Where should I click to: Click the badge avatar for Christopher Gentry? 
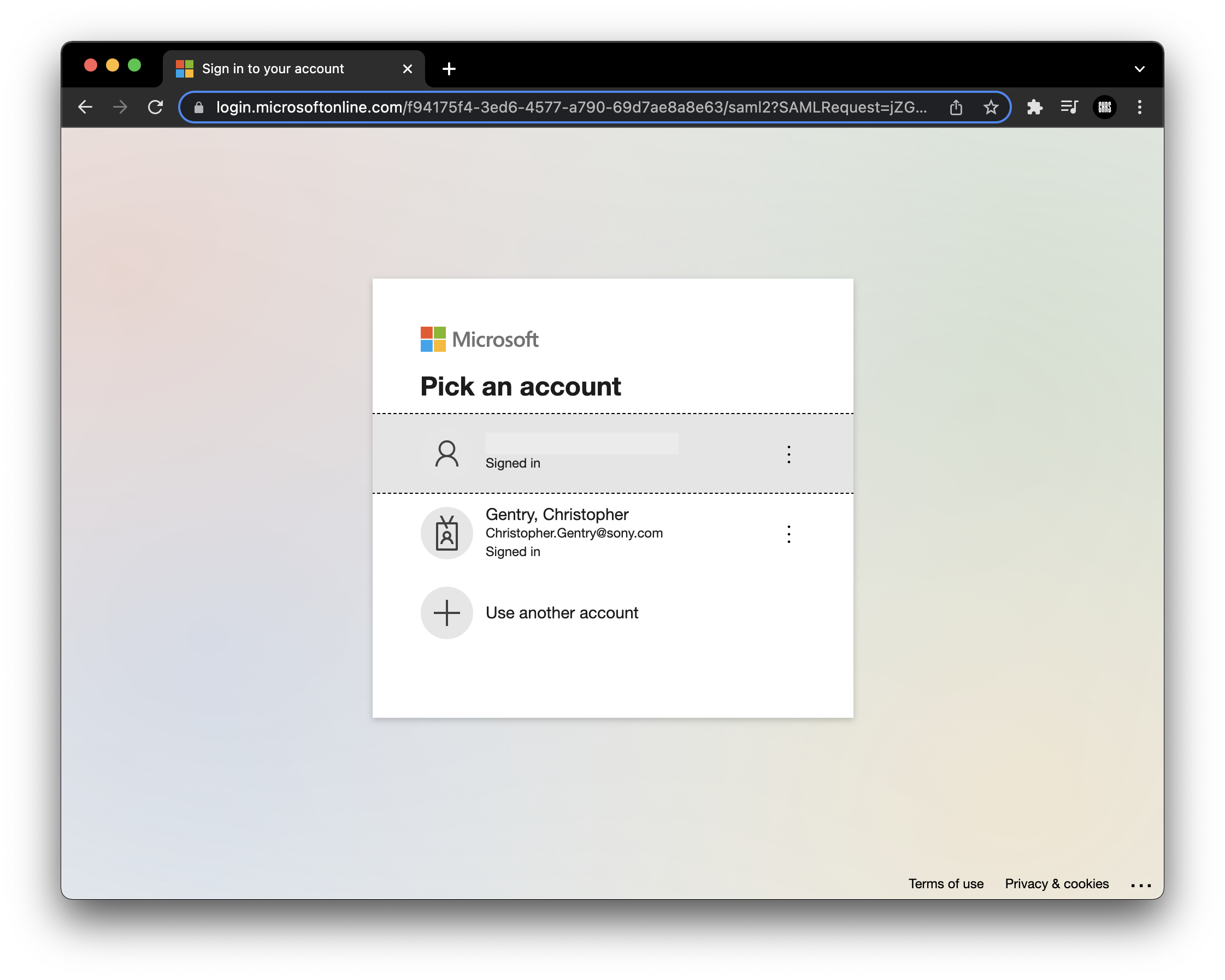pos(446,533)
